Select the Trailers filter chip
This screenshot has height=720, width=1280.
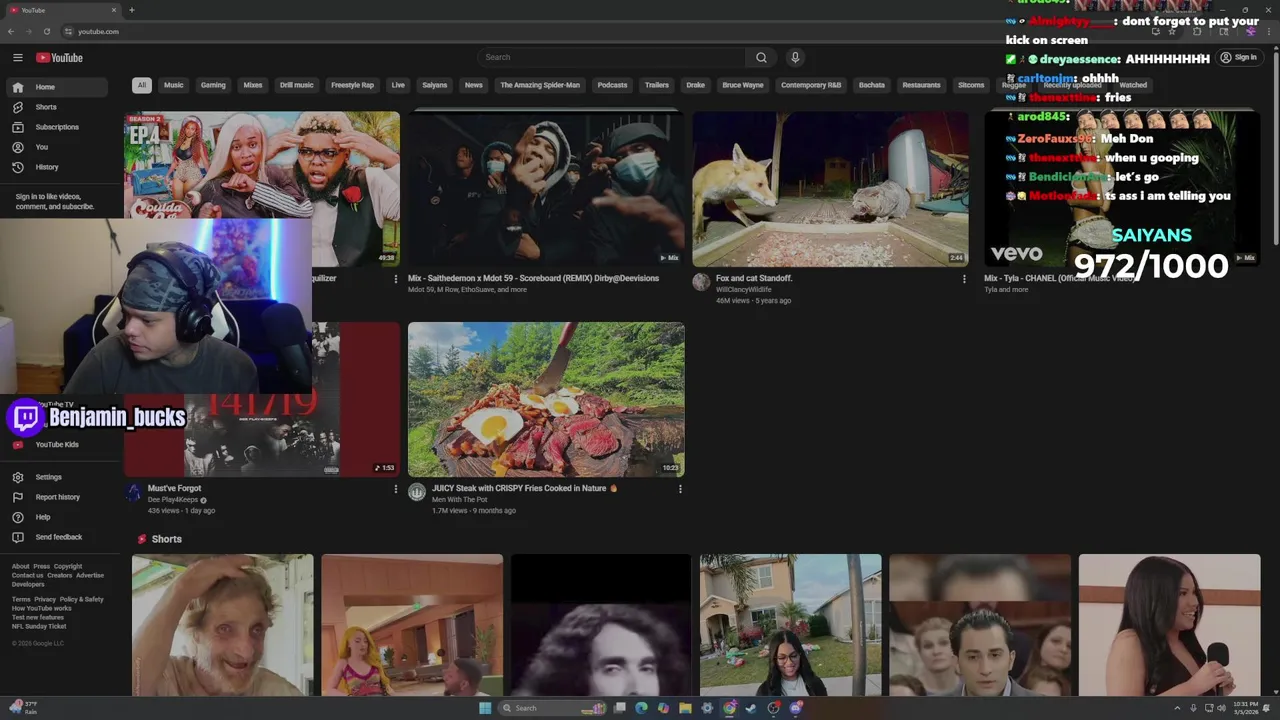coord(657,85)
